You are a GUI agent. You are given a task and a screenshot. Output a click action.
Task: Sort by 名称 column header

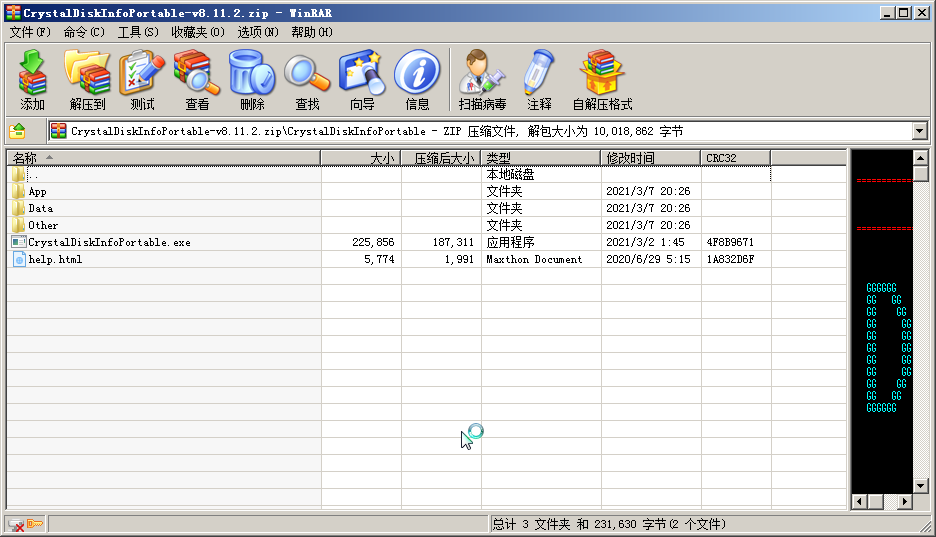164,158
